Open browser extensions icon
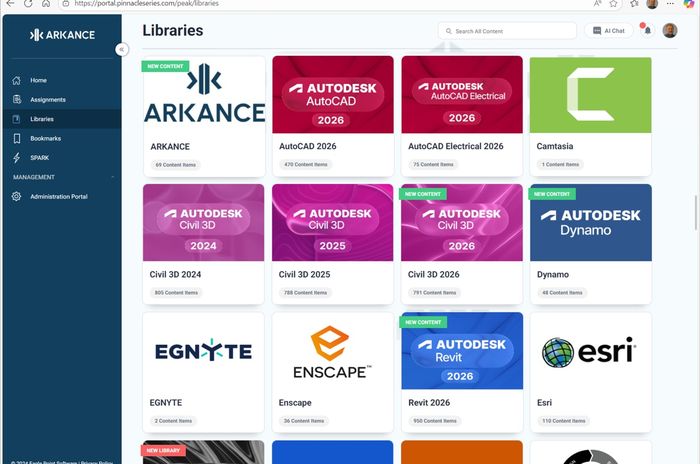This screenshot has width=700, height=464. click(634, 4)
